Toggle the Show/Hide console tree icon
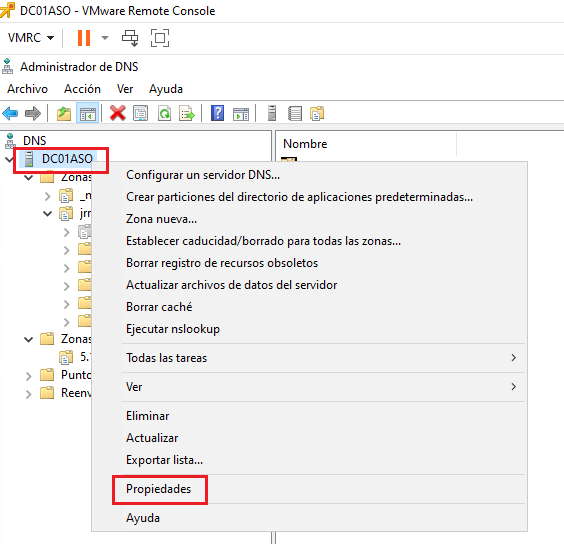Viewport: 564px width, 544px height. [x=87, y=114]
